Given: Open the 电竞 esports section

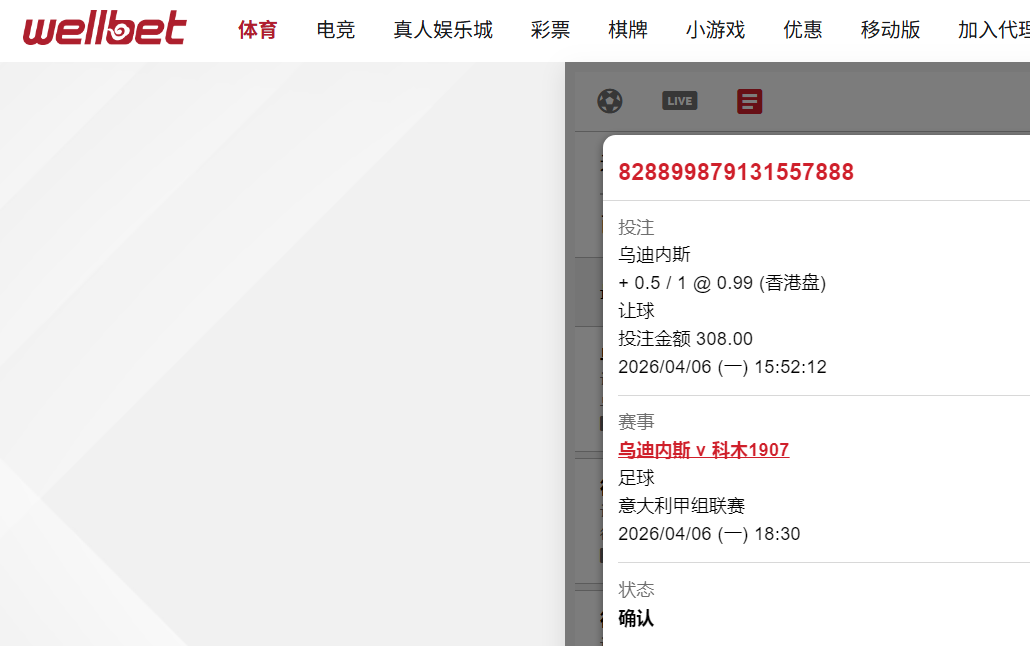Looking at the screenshot, I should coord(334,30).
